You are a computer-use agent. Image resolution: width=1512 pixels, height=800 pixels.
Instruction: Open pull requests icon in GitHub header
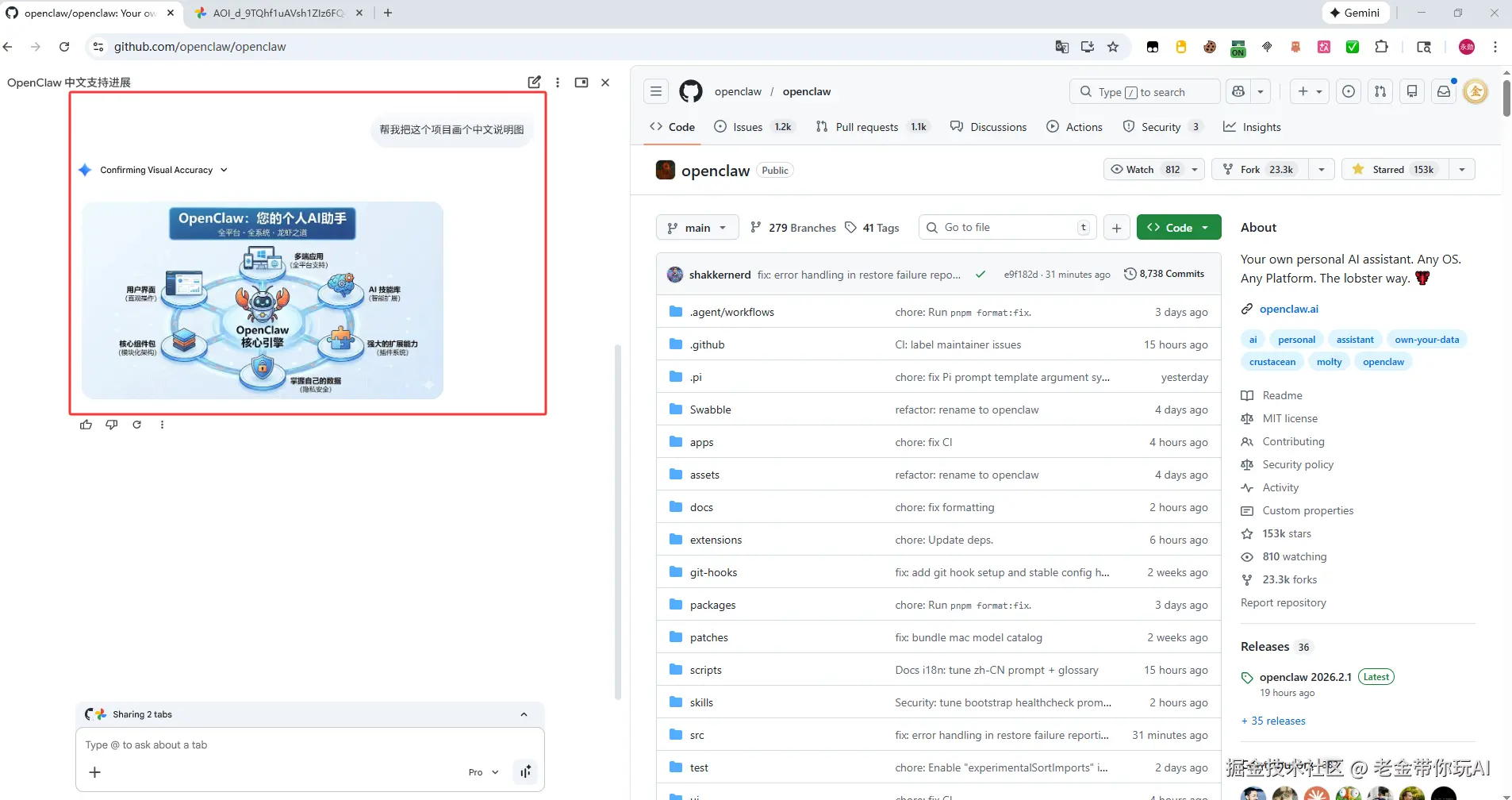point(1380,91)
